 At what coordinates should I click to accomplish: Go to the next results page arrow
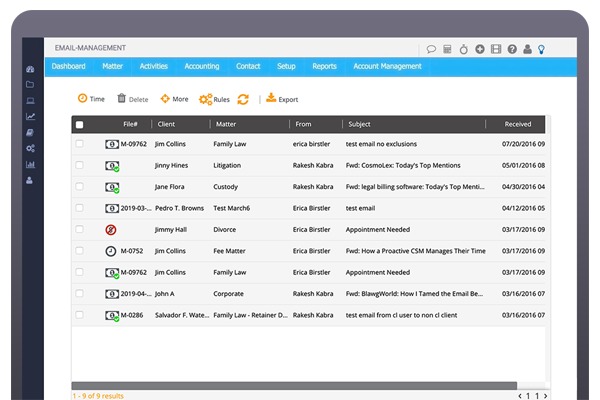(x=546, y=396)
